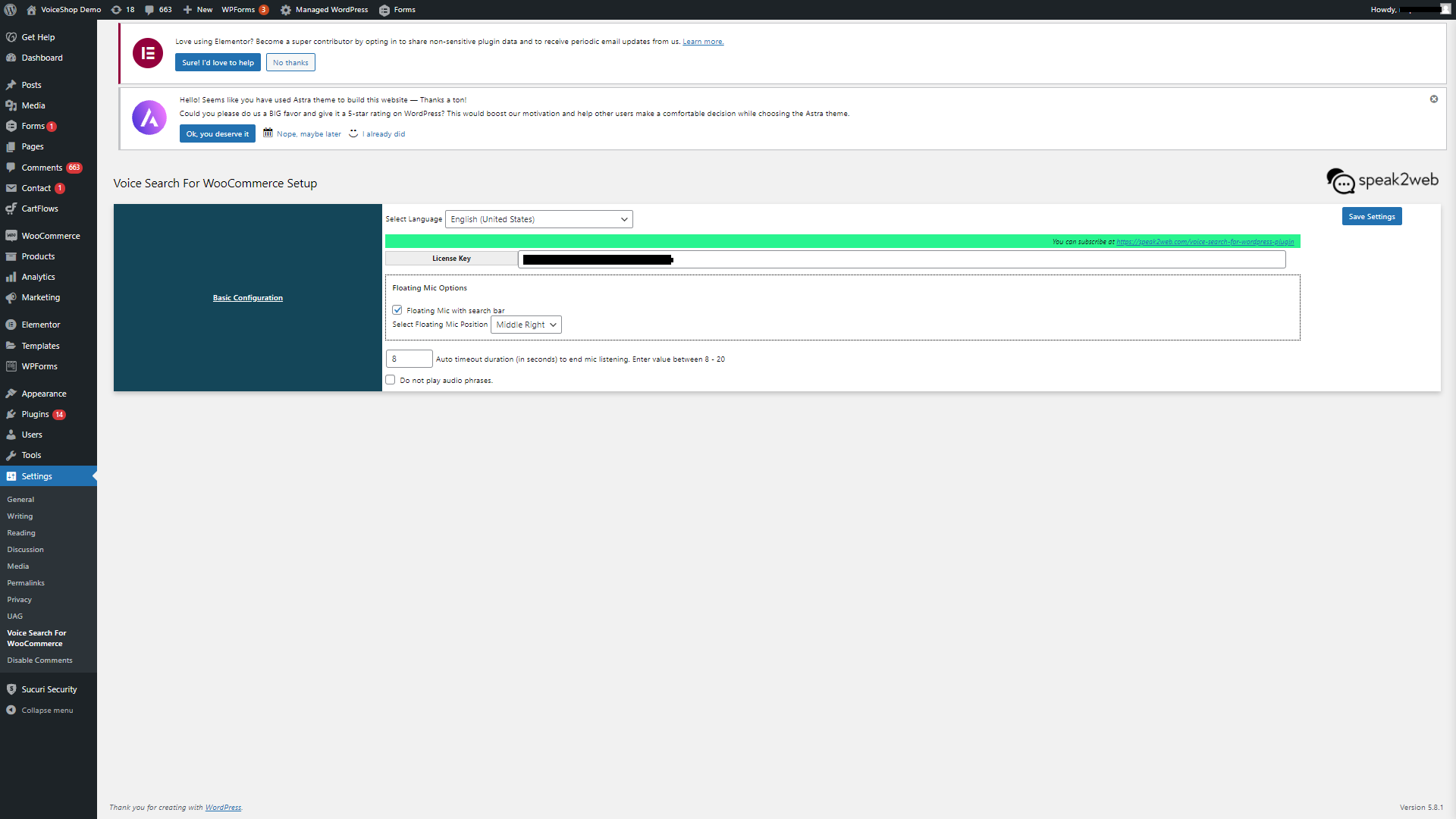1456x819 pixels.
Task: Open Forms item in admin bar
Action: coord(397,10)
